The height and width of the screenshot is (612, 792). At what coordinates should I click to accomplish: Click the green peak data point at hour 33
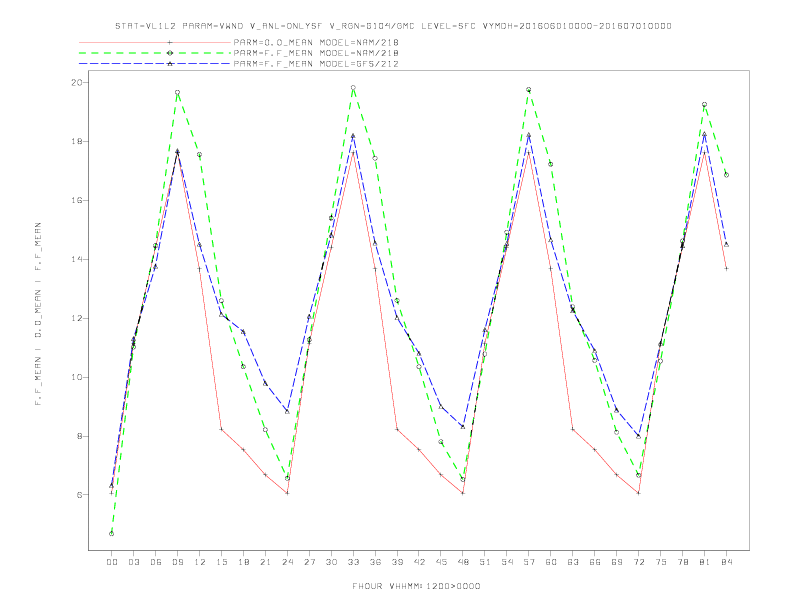coord(353,88)
